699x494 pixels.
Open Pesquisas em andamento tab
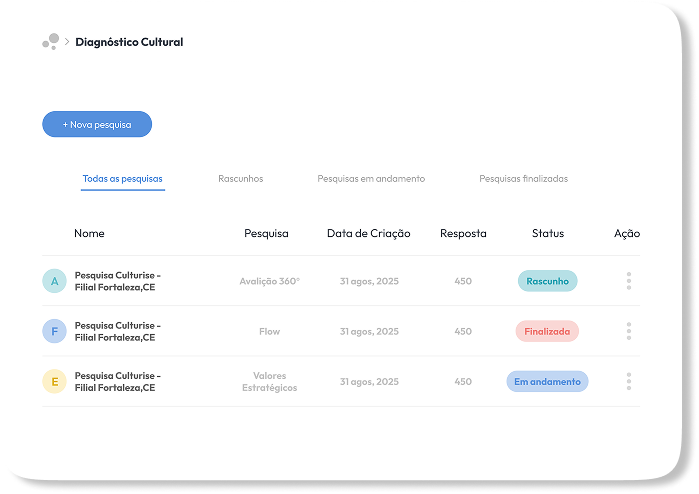coord(371,179)
